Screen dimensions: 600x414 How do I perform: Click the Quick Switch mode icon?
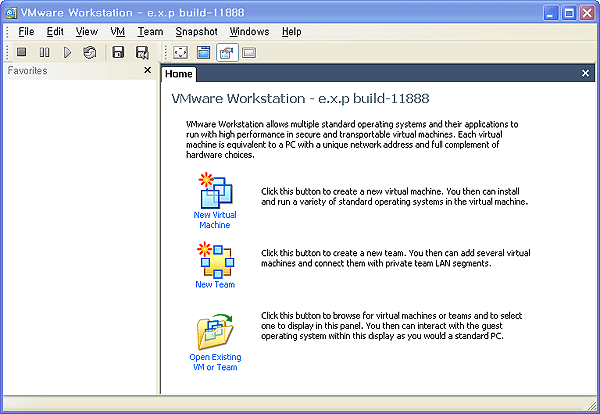[x=204, y=52]
